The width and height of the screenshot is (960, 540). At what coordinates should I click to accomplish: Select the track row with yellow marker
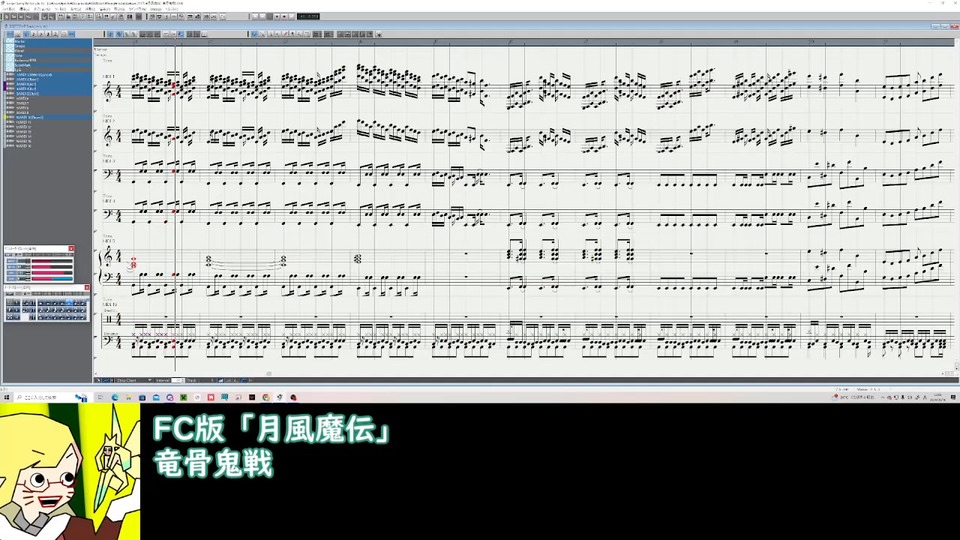[x=49, y=117]
